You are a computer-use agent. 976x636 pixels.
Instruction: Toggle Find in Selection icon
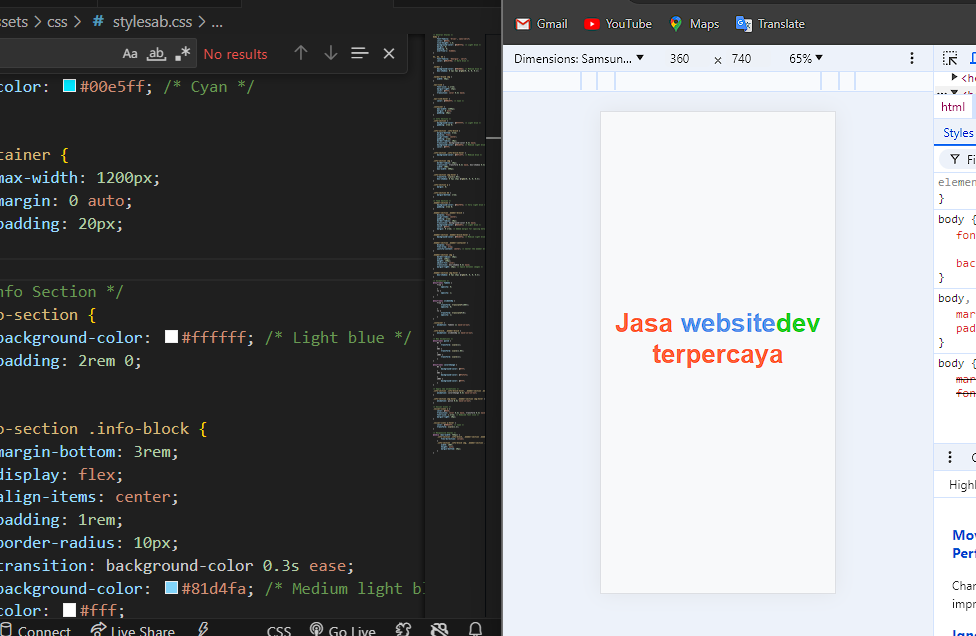[x=360, y=53]
